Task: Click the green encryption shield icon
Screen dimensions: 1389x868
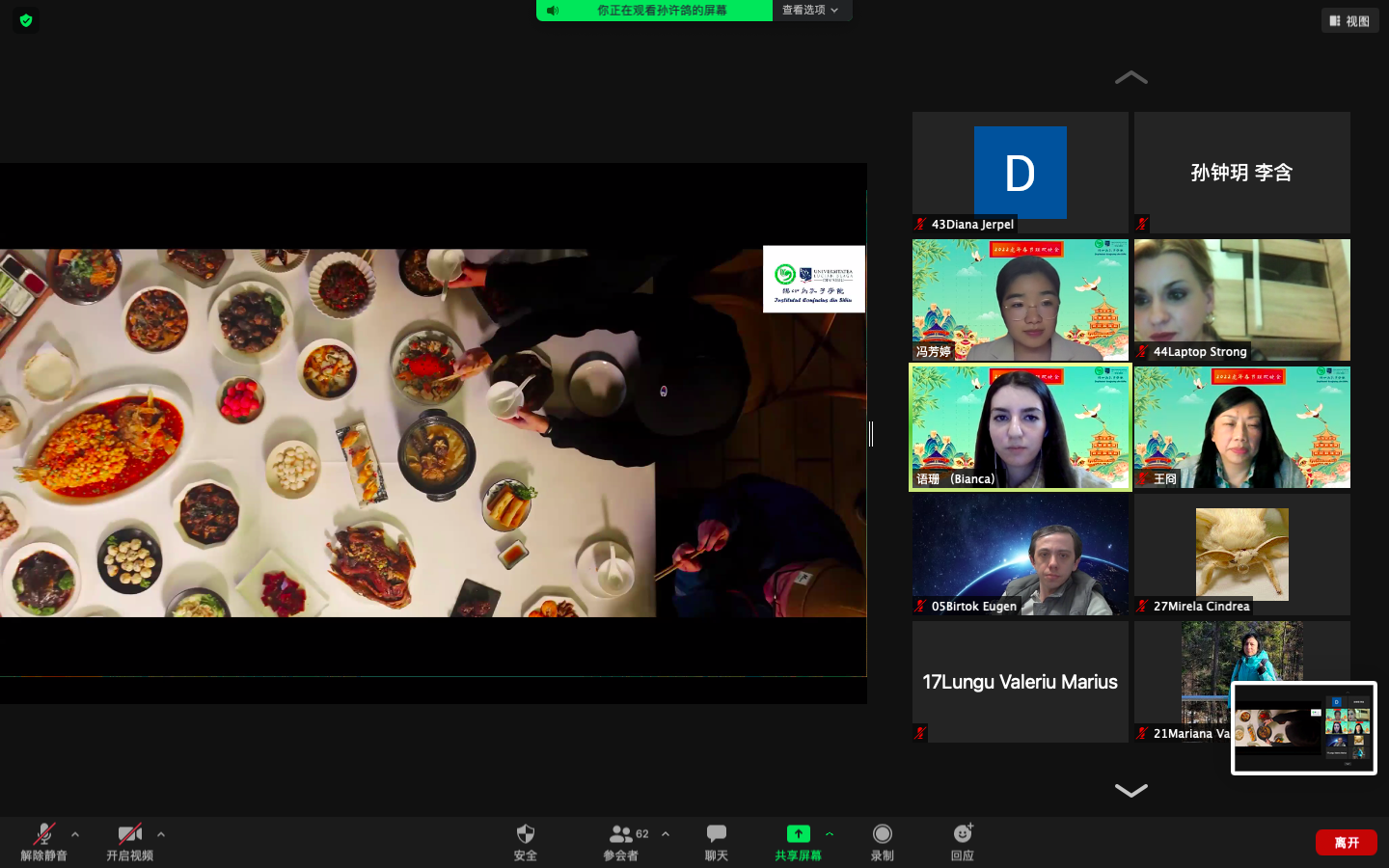Action: pos(26,20)
